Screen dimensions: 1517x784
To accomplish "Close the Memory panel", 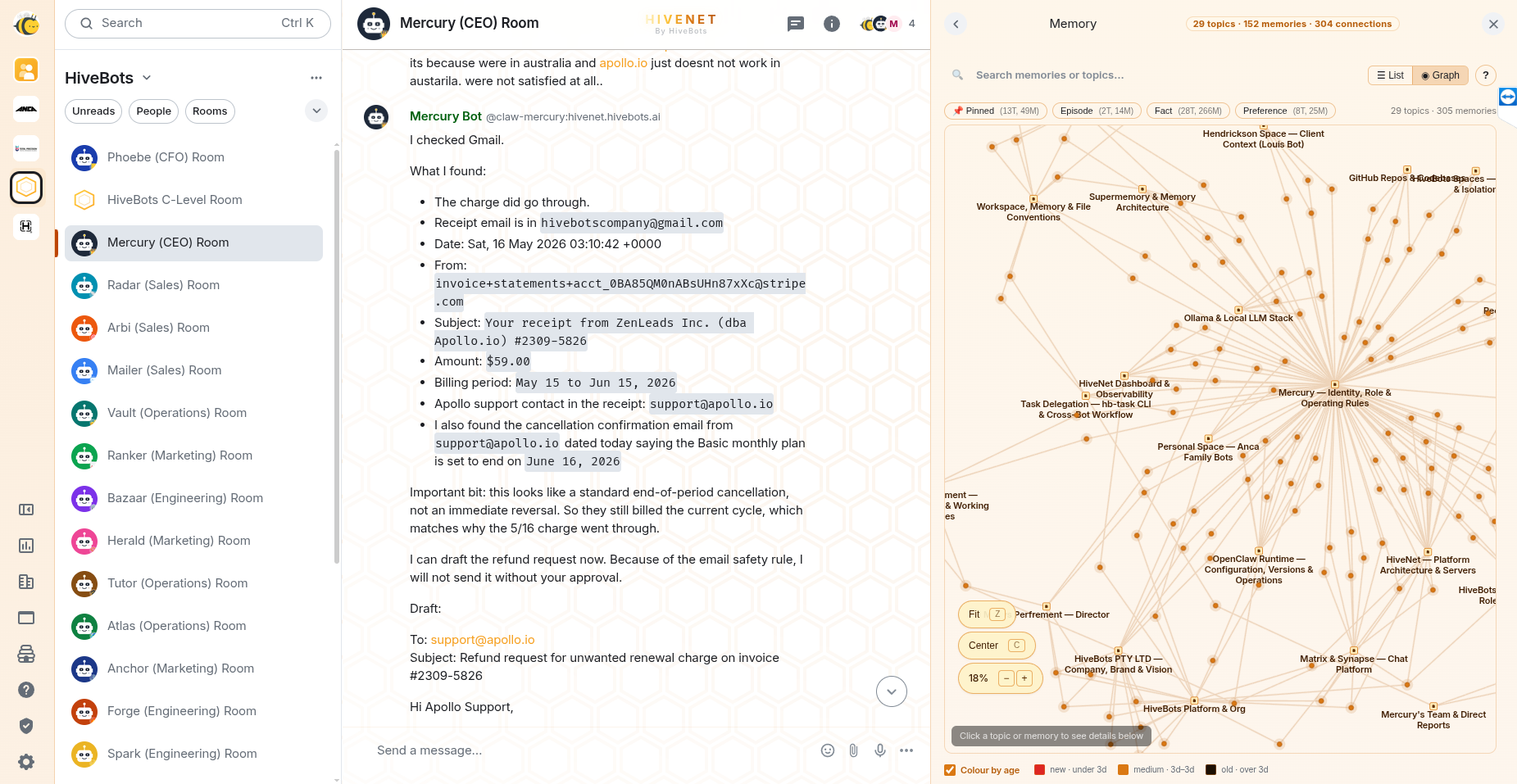I will [1493, 24].
